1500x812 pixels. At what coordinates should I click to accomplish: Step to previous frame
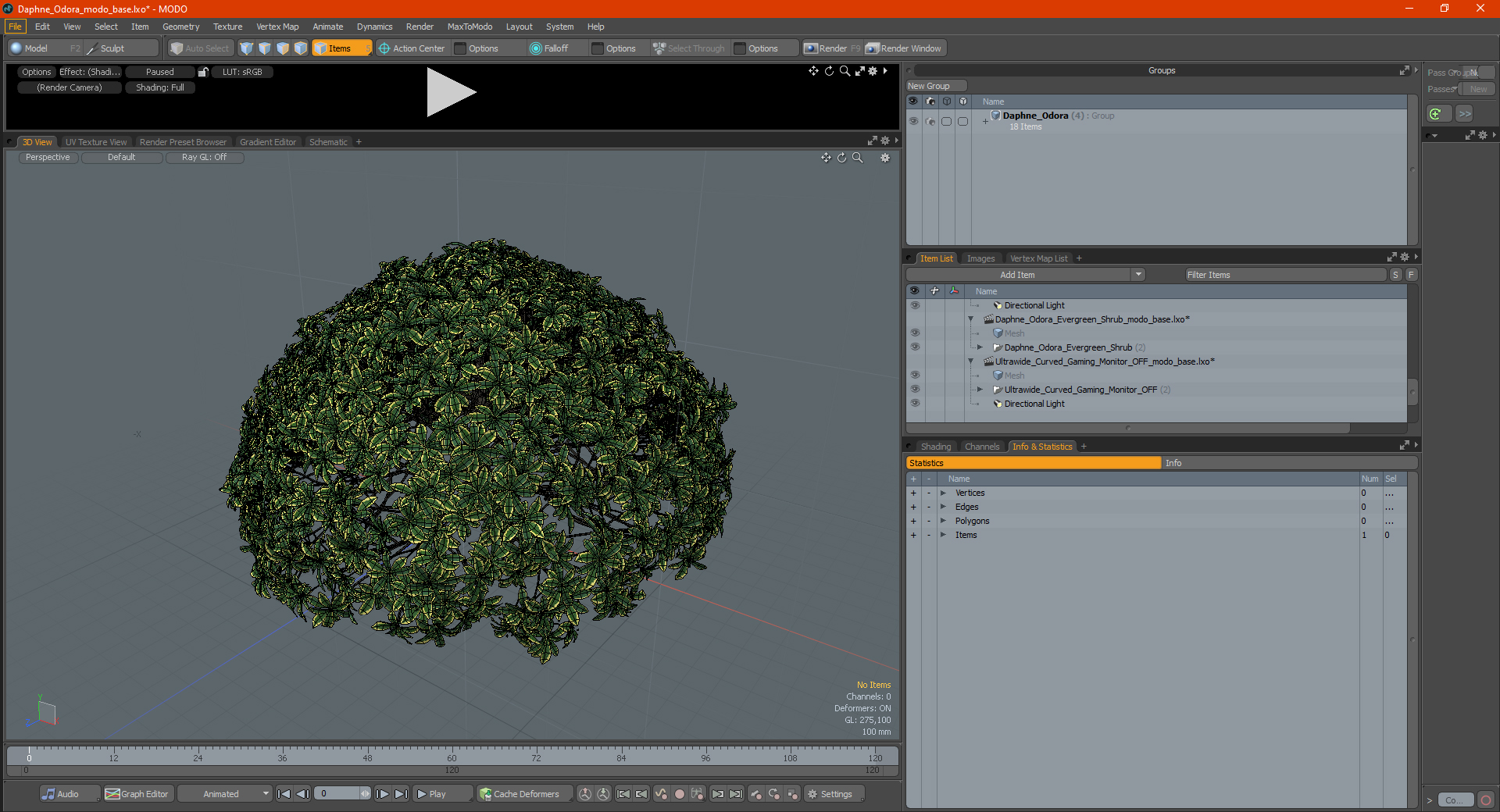(x=303, y=794)
